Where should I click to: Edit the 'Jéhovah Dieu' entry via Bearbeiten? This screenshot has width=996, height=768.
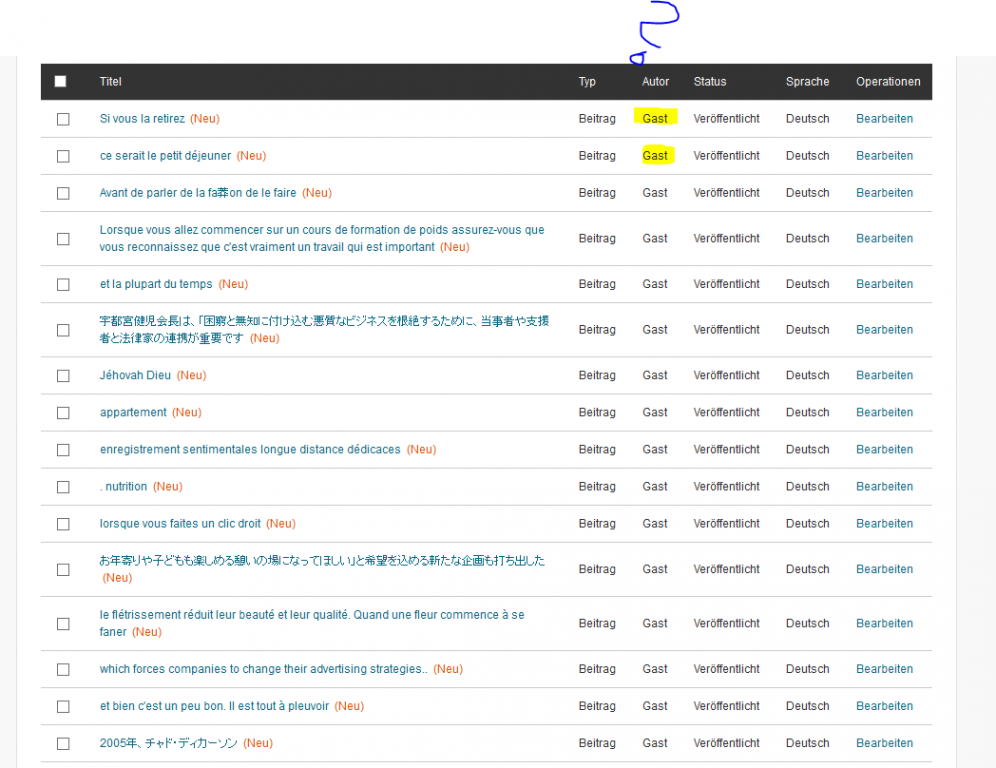point(884,376)
